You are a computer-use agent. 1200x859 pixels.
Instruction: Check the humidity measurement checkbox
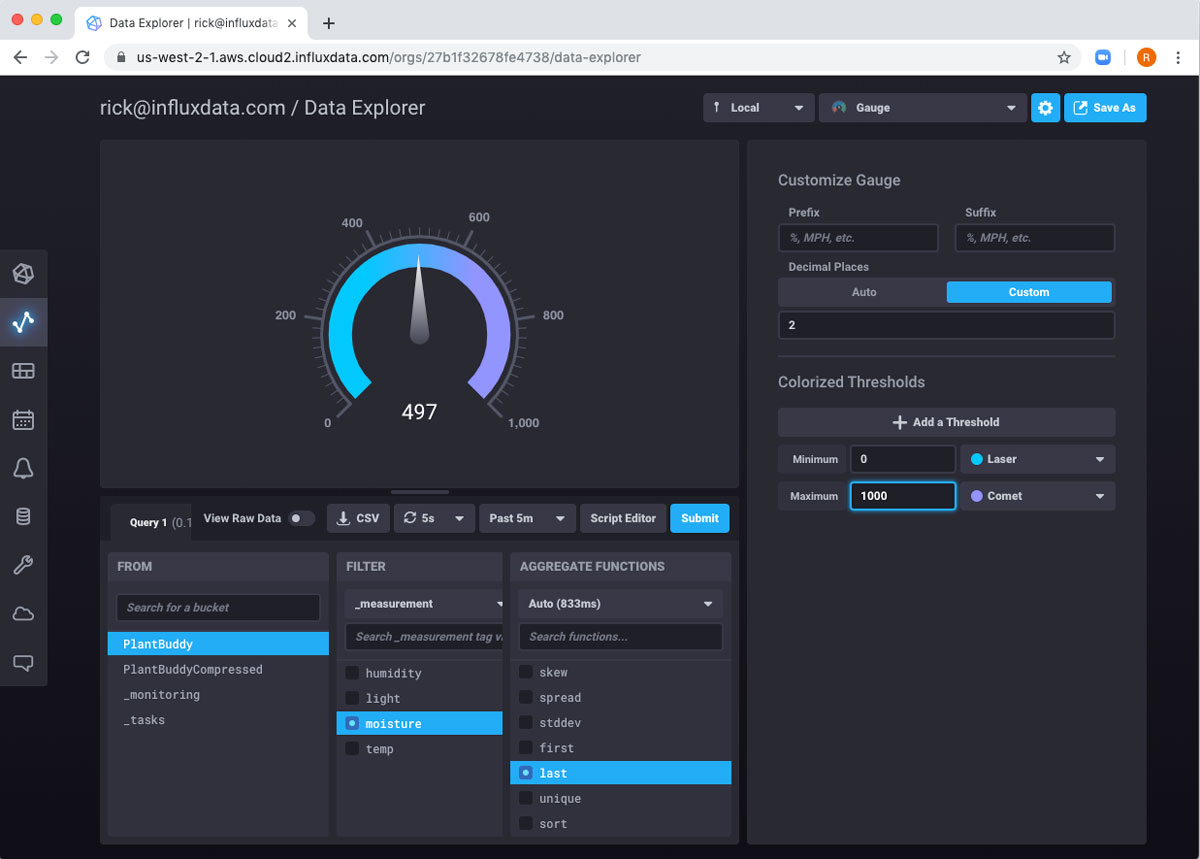pos(352,673)
